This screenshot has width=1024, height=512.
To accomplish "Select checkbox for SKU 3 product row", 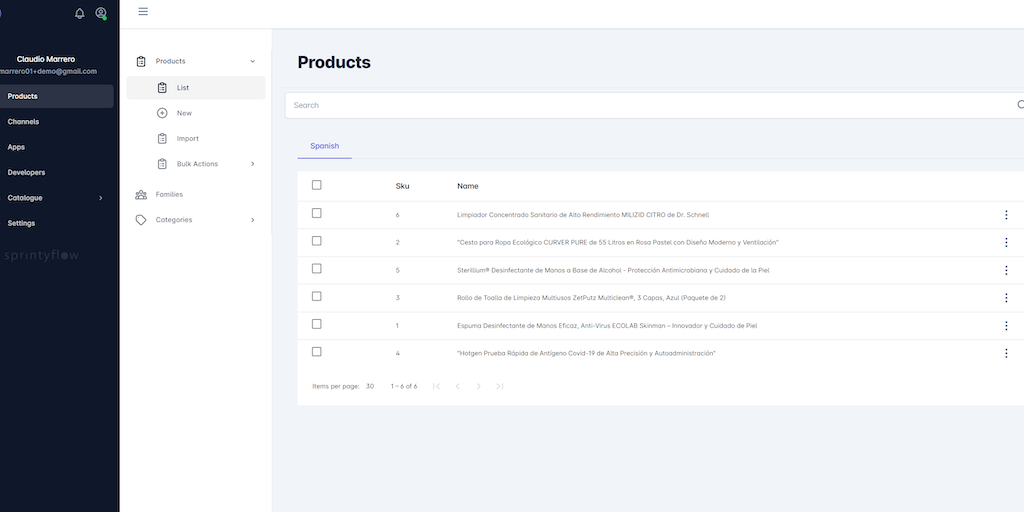I will (317, 297).
